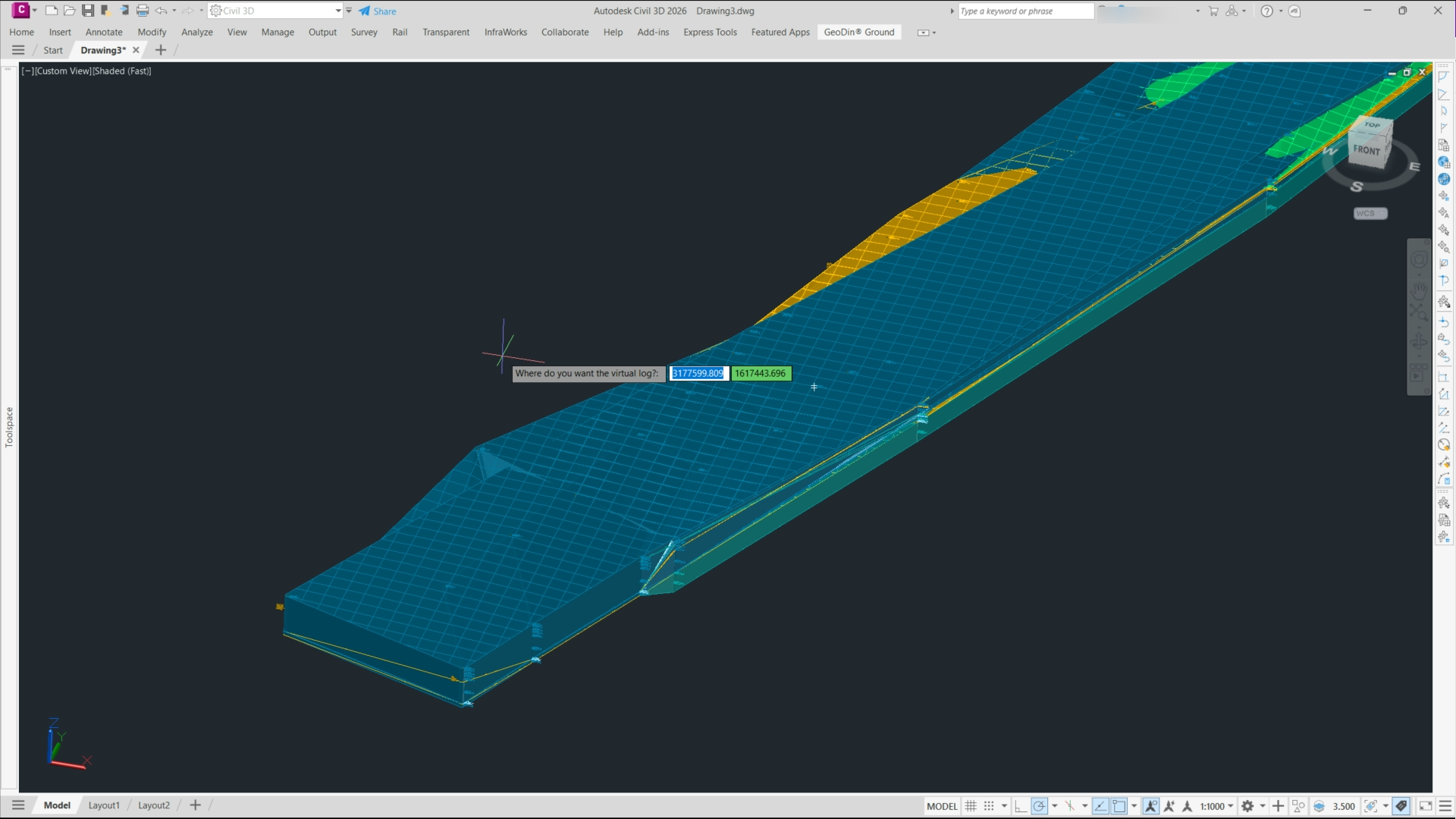Click the keyword search box
Viewport: 1456px width, 819px height.
click(x=1025, y=11)
